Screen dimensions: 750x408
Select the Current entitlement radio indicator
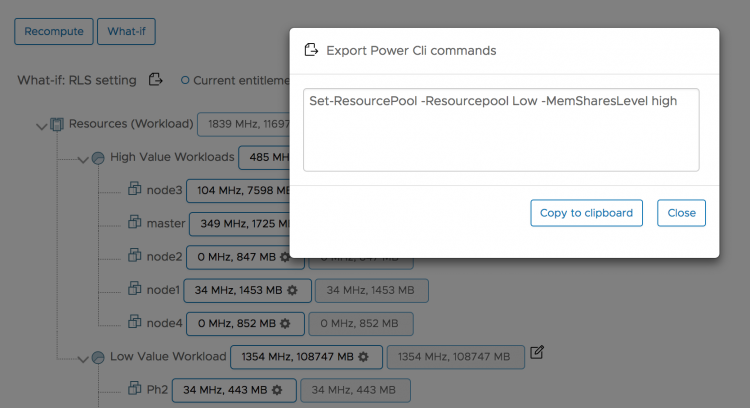[185, 80]
